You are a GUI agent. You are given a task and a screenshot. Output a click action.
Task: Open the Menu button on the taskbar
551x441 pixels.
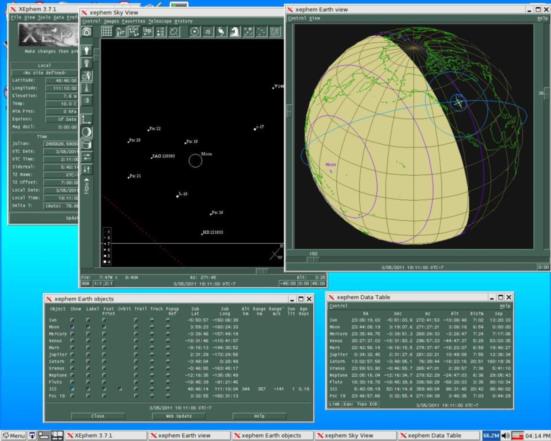click(x=13, y=436)
